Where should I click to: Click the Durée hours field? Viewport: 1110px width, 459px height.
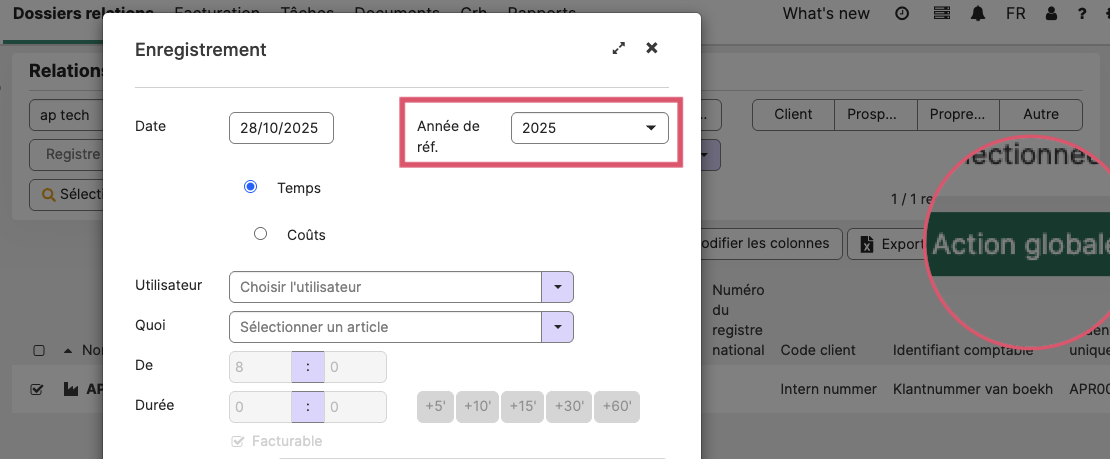261,407
